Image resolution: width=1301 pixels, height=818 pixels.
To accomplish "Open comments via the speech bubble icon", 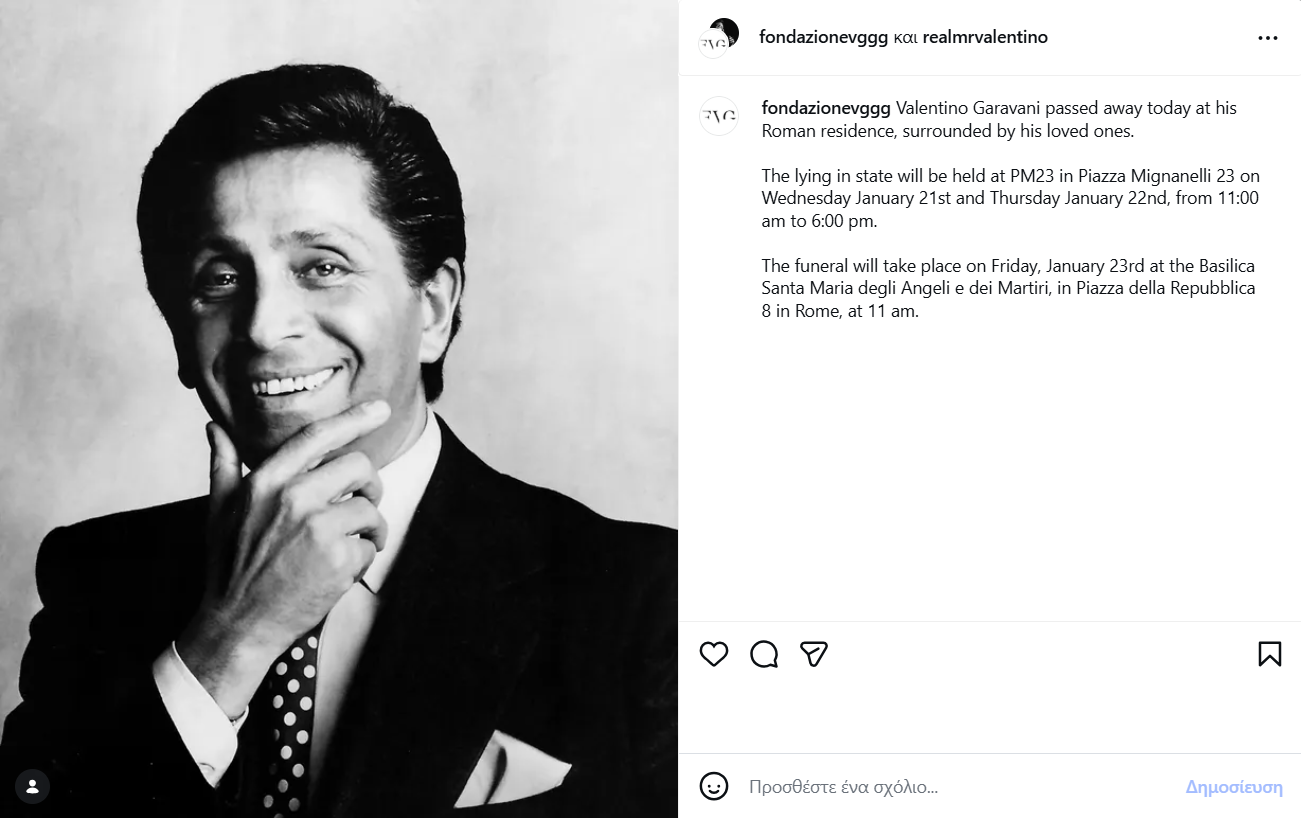I will click(x=764, y=654).
